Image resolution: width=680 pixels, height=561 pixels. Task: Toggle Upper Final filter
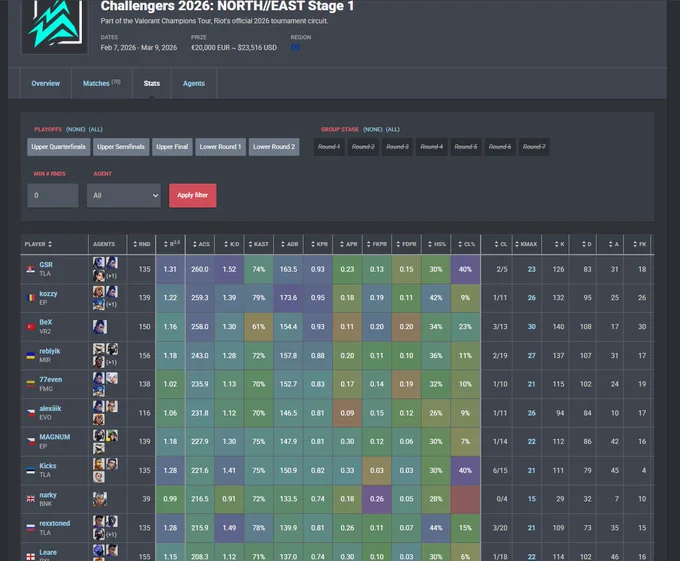pyautogui.click(x=172, y=147)
